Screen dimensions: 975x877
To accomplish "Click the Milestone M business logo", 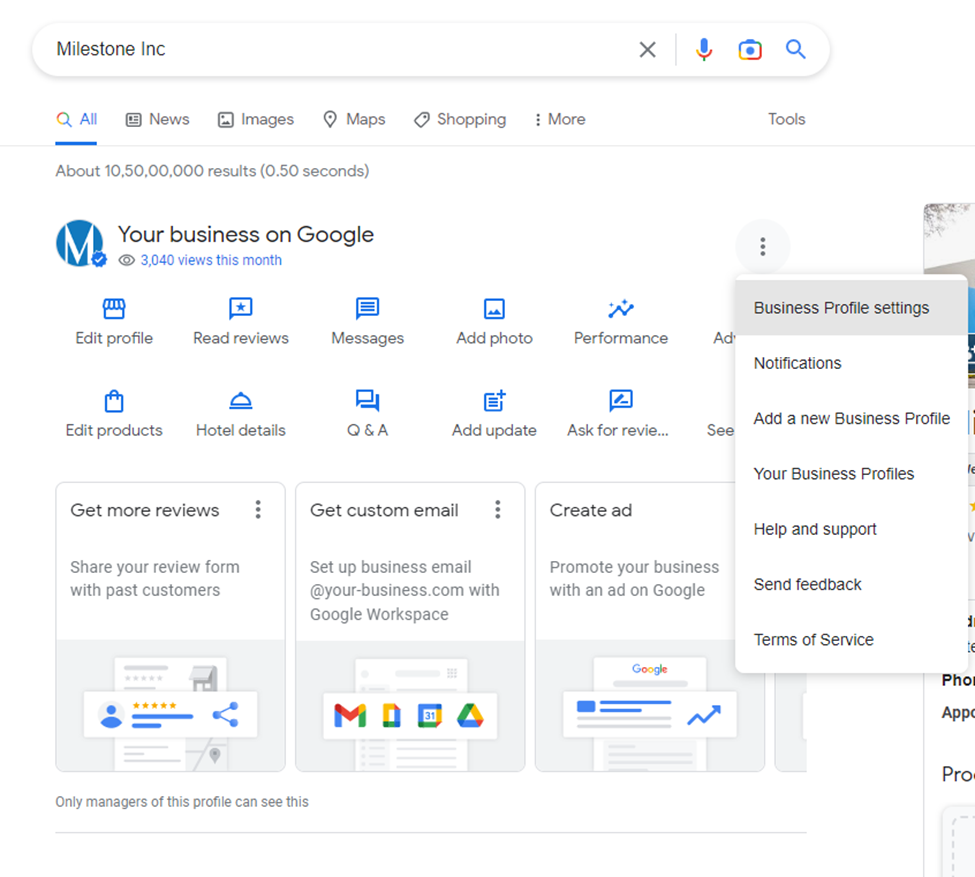I will click(80, 244).
